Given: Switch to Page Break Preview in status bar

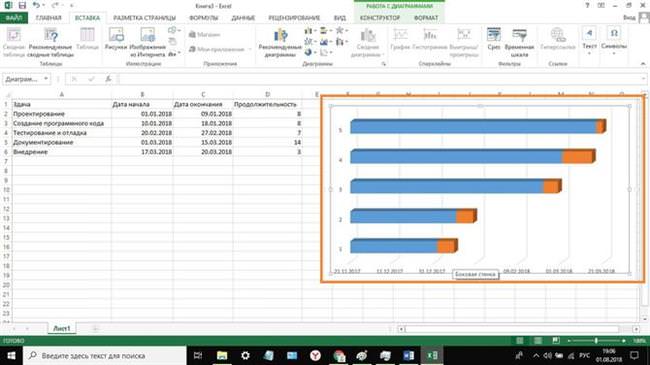Looking at the screenshot, I should click(x=556, y=341).
